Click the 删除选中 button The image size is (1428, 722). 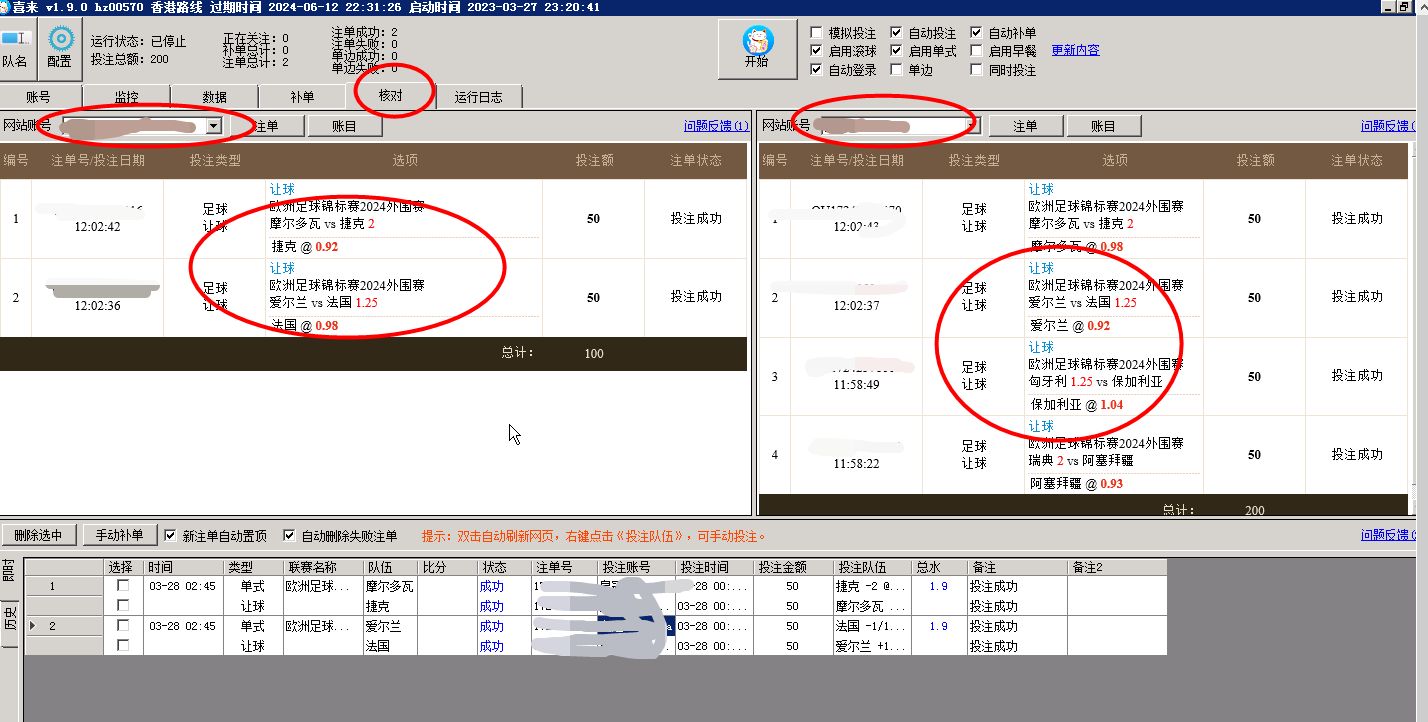tap(39, 535)
